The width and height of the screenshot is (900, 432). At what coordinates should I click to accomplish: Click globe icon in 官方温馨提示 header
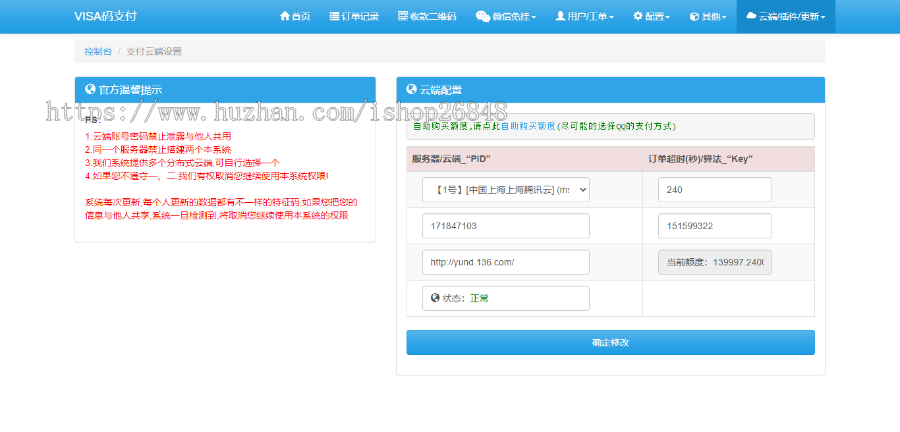point(90,89)
